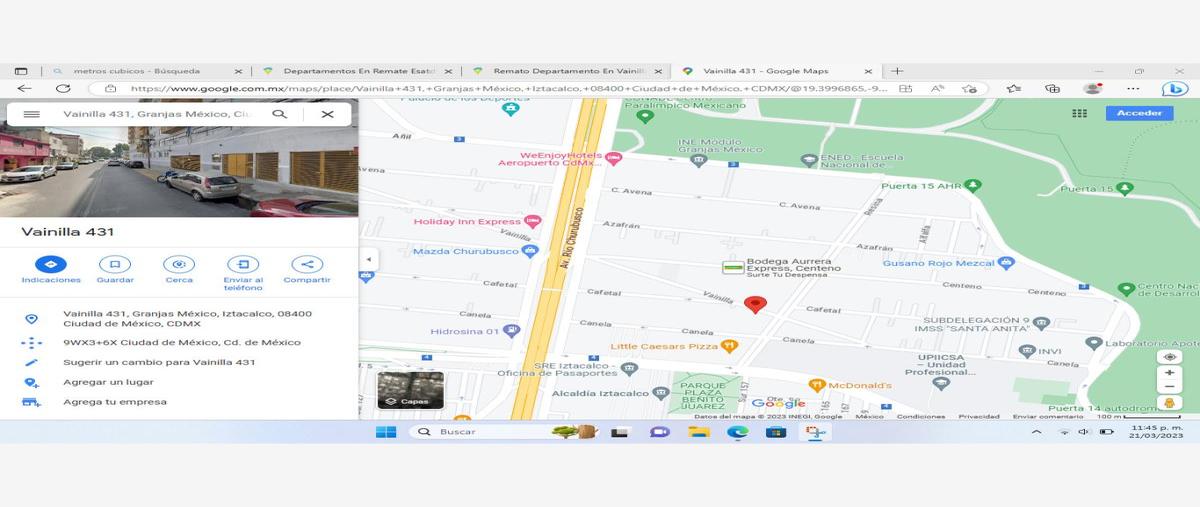Click the blue Acceder sign-in button
Screen dimensions: 1200x507
[1139, 113]
